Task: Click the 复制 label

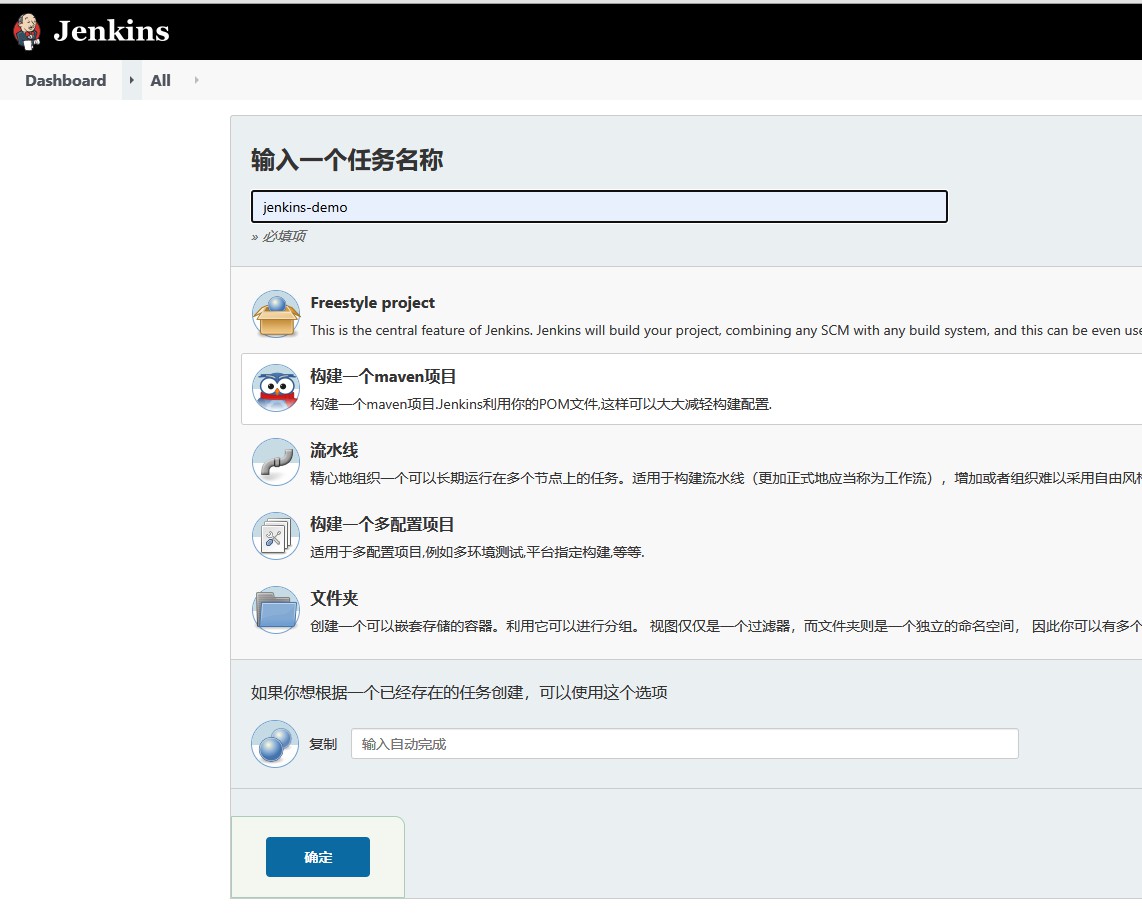Action: [x=323, y=744]
